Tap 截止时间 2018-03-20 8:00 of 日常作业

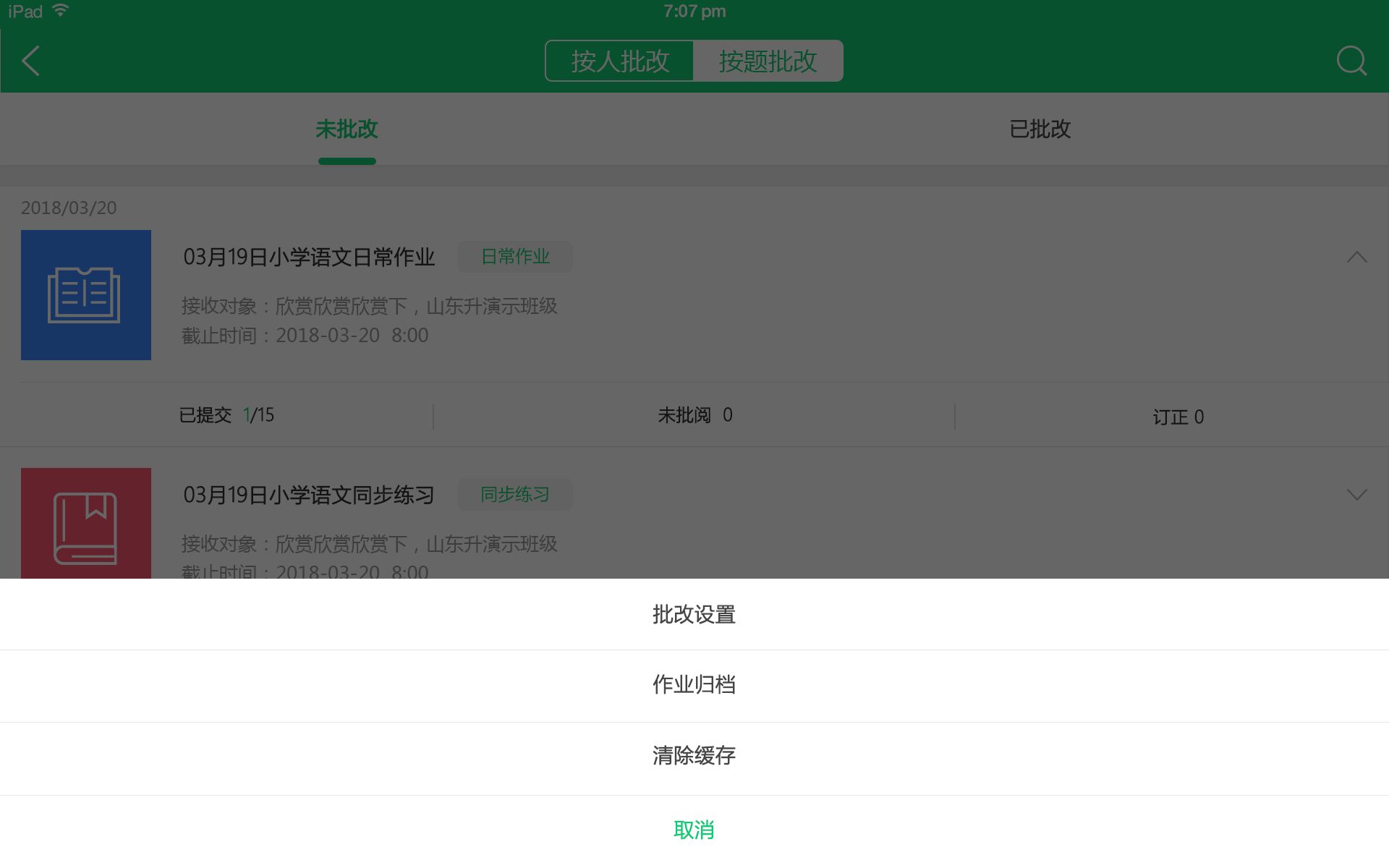(305, 336)
